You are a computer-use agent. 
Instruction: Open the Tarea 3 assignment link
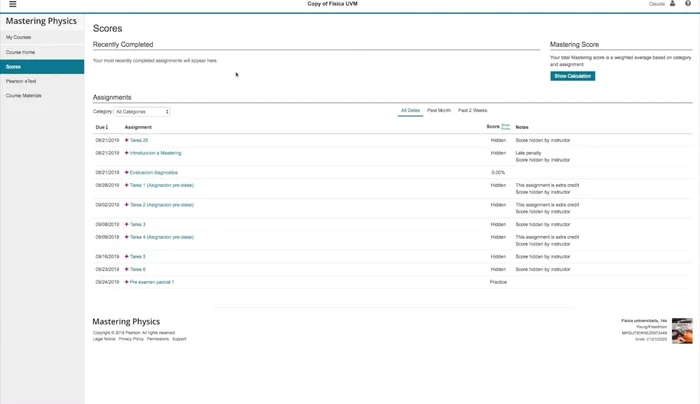click(138, 225)
